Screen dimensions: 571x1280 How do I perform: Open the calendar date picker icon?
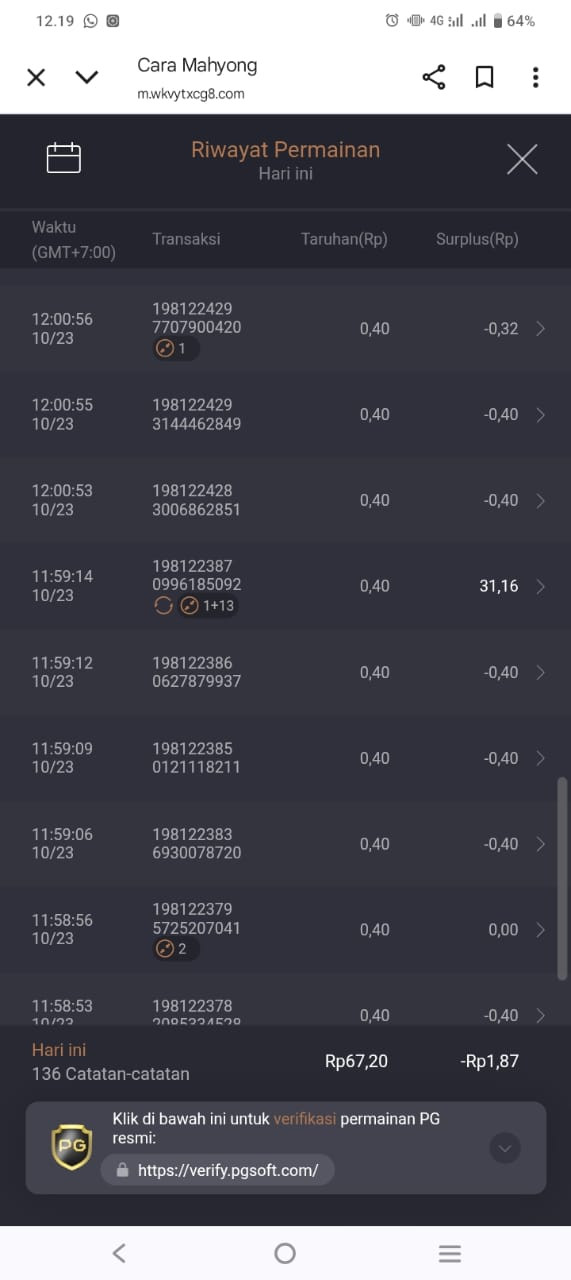coord(64,158)
